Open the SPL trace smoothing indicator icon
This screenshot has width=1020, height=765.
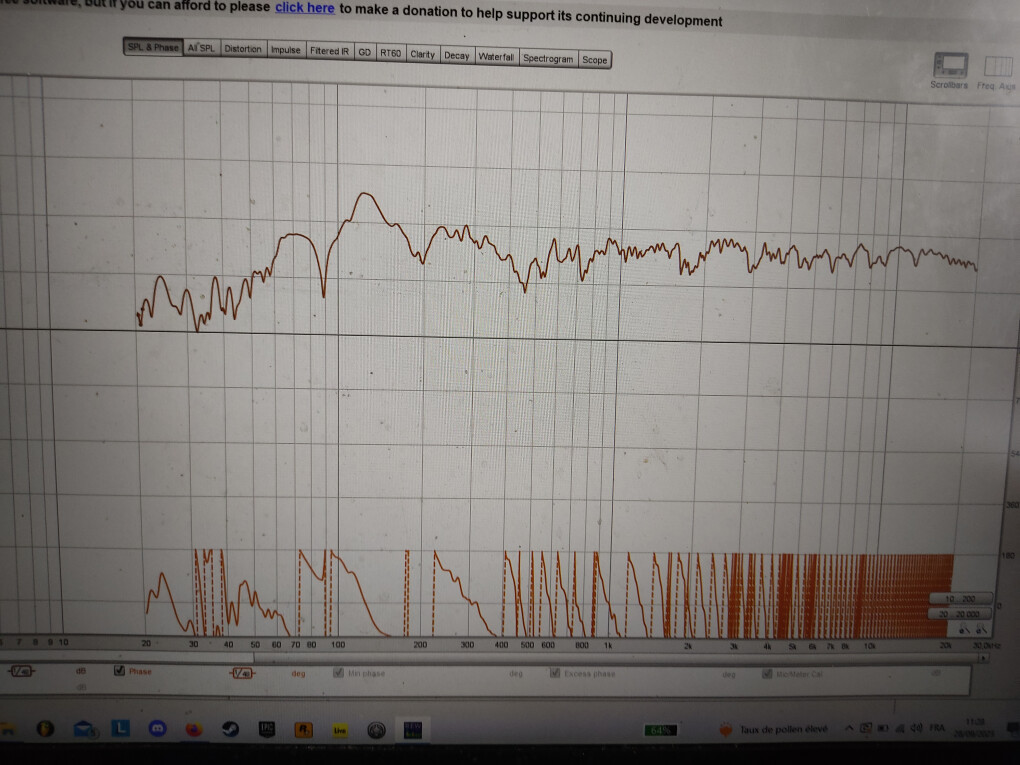pos(22,671)
